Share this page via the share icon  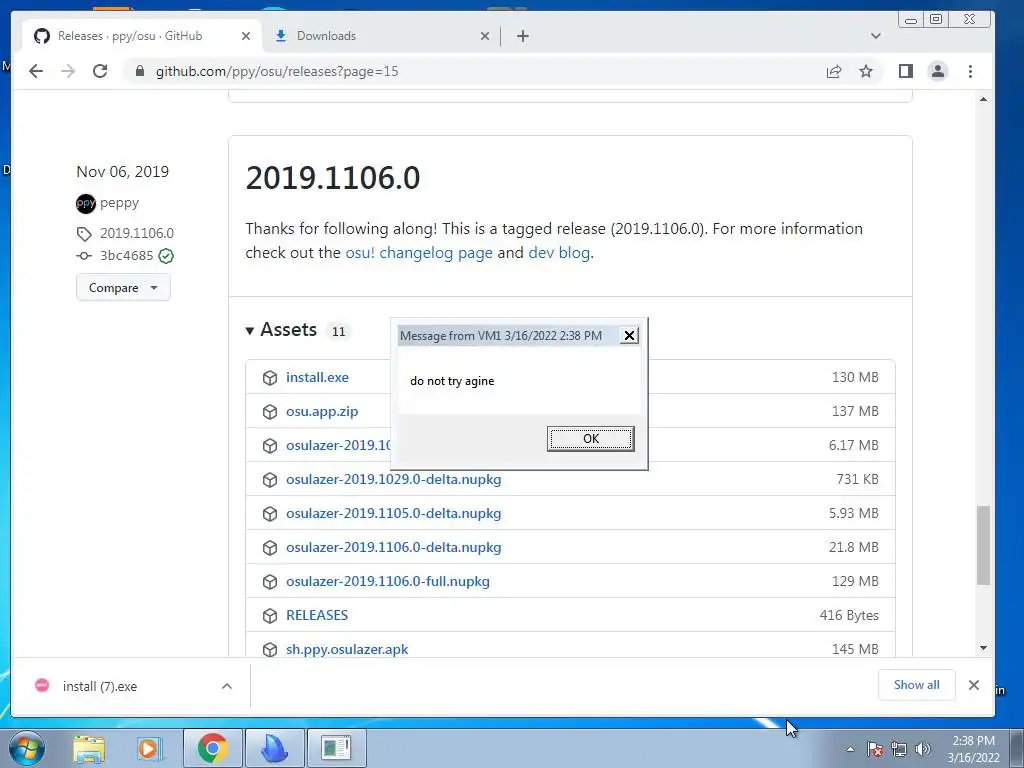click(x=834, y=71)
